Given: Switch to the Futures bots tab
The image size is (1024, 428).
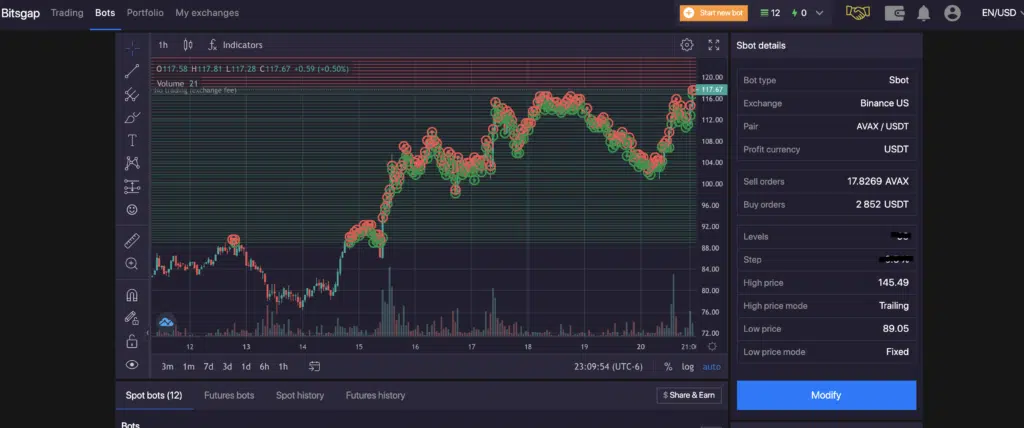Looking at the screenshot, I should coord(229,395).
